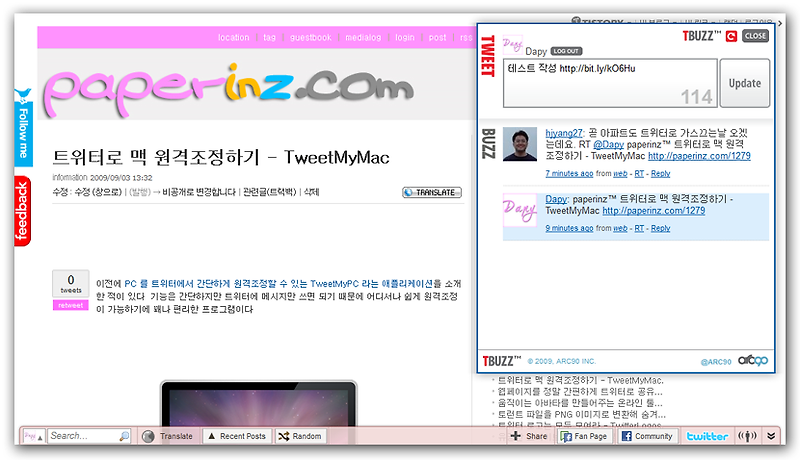The width and height of the screenshot is (800, 460).
Task: Open paperinz.com/1279 link in hjyang27's tweet
Action: click(699, 156)
